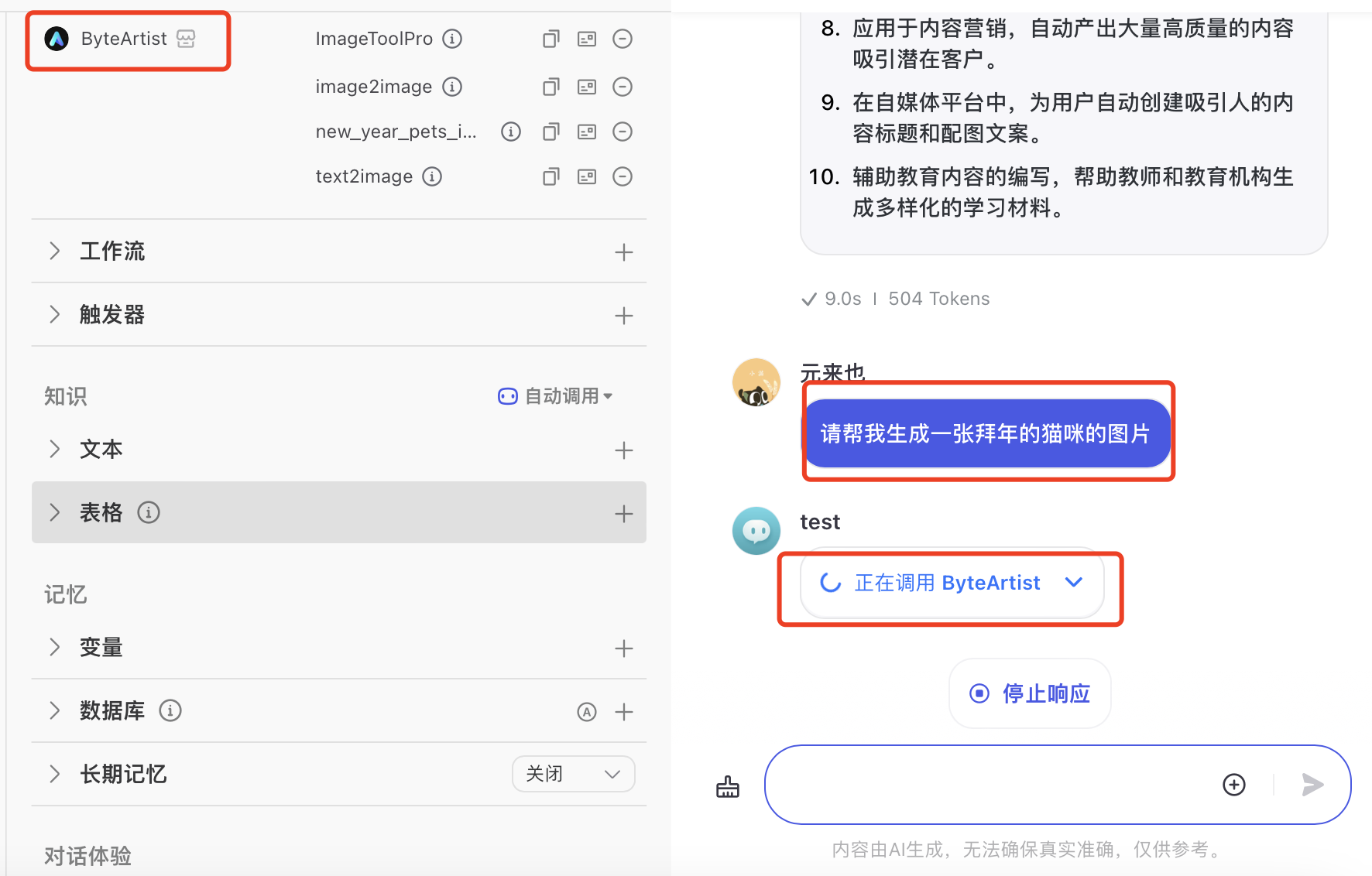Viewport: 1372px width, 876px height.
Task: Click the ByteArtist plugin logo icon
Action: pyautogui.click(x=57, y=39)
